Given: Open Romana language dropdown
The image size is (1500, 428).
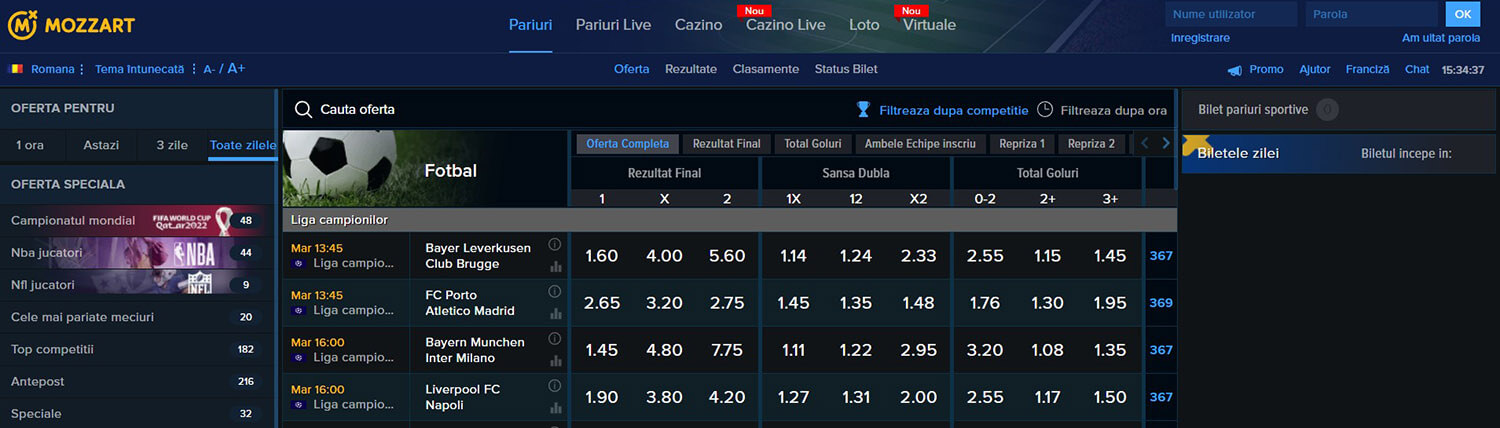Looking at the screenshot, I should tap(58, 69).
